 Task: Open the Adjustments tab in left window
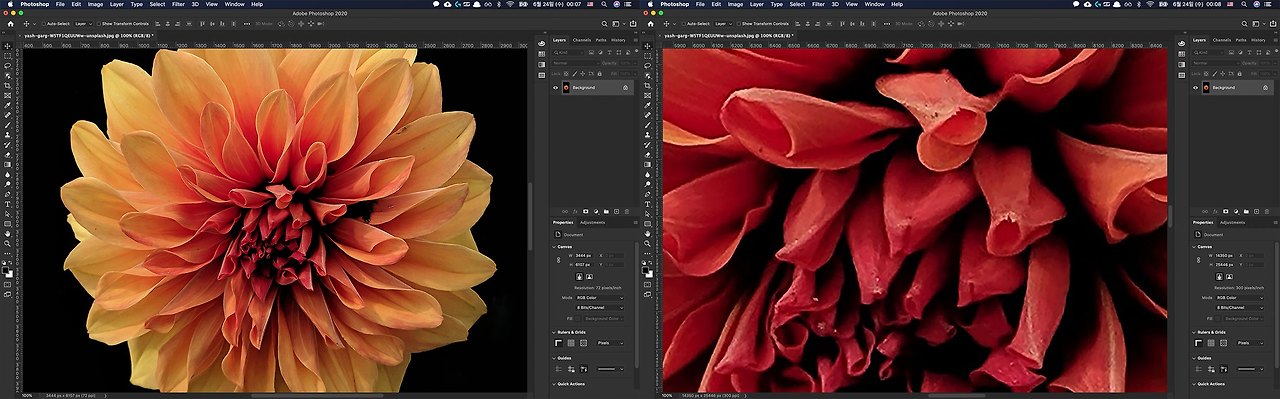click(x=592, y=222)
